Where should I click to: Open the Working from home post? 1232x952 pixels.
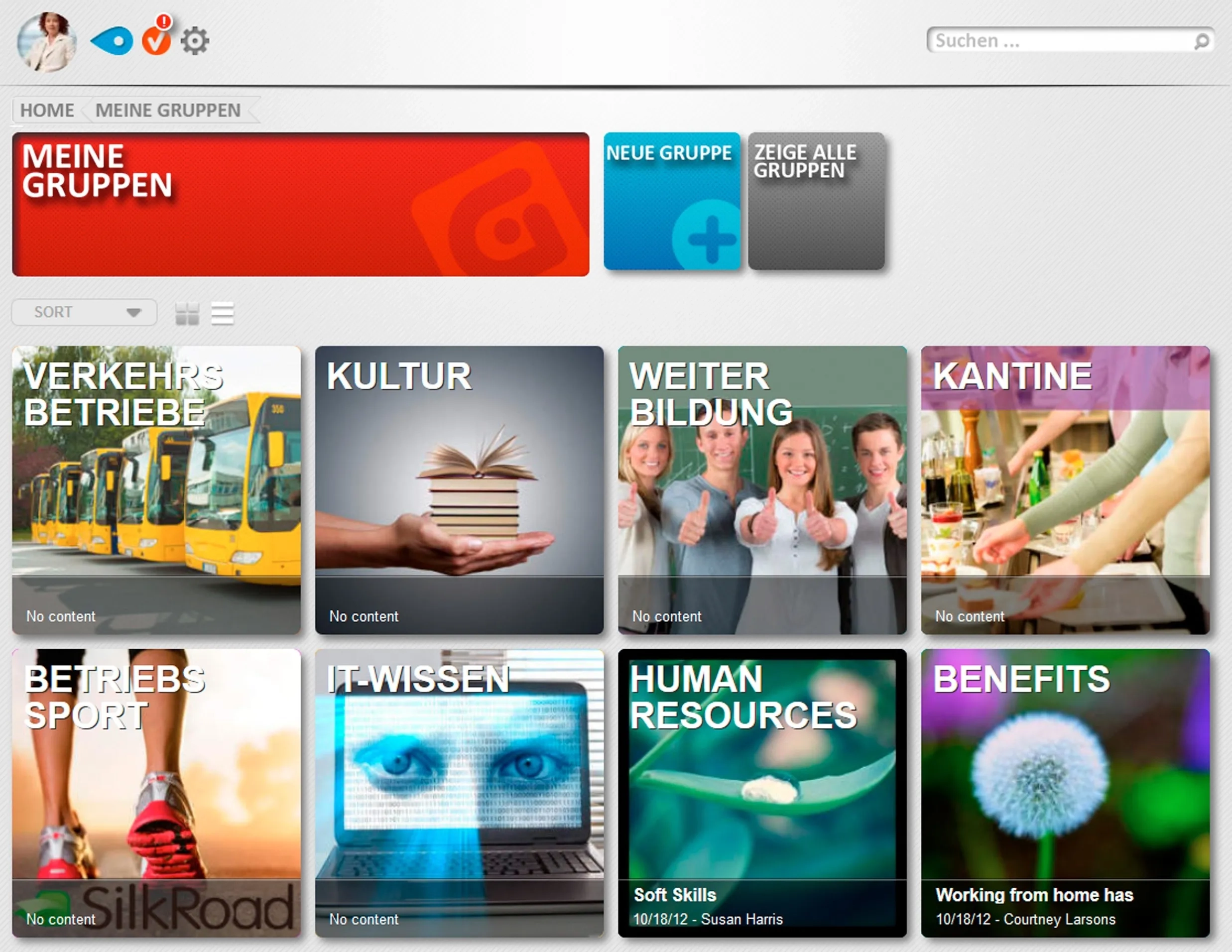coord(1034,895)
